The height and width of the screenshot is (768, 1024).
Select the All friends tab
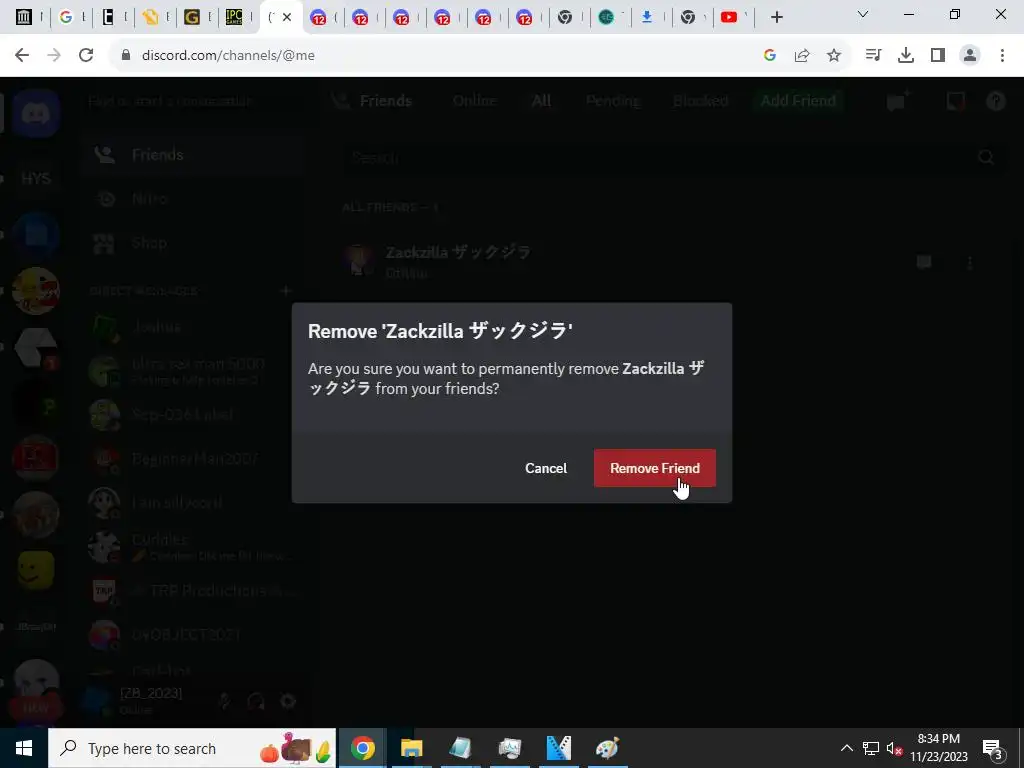541,101
